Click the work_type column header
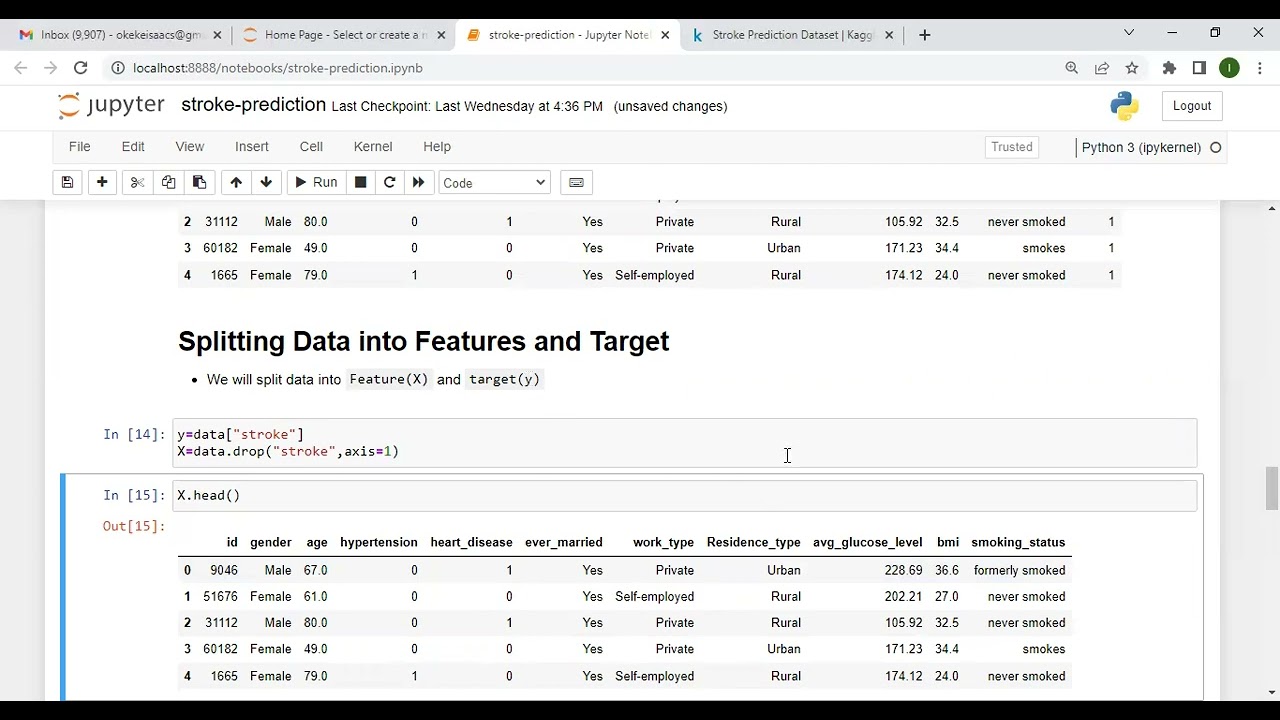Screen dimensions: 1280x720 tap(663, 542)
